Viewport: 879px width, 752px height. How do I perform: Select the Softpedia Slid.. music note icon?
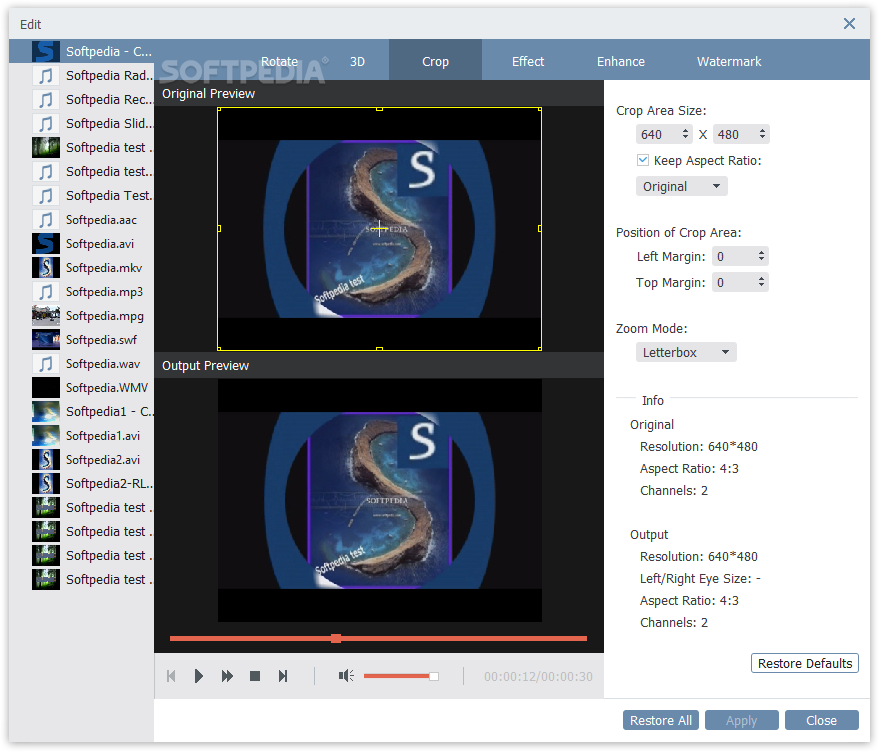46,123
